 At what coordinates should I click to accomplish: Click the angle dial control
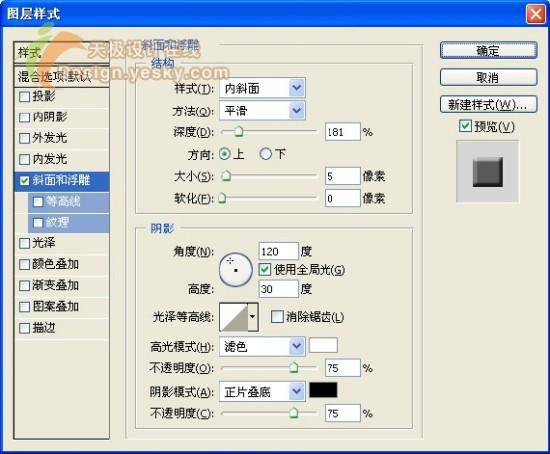click(x=236, y=270)
